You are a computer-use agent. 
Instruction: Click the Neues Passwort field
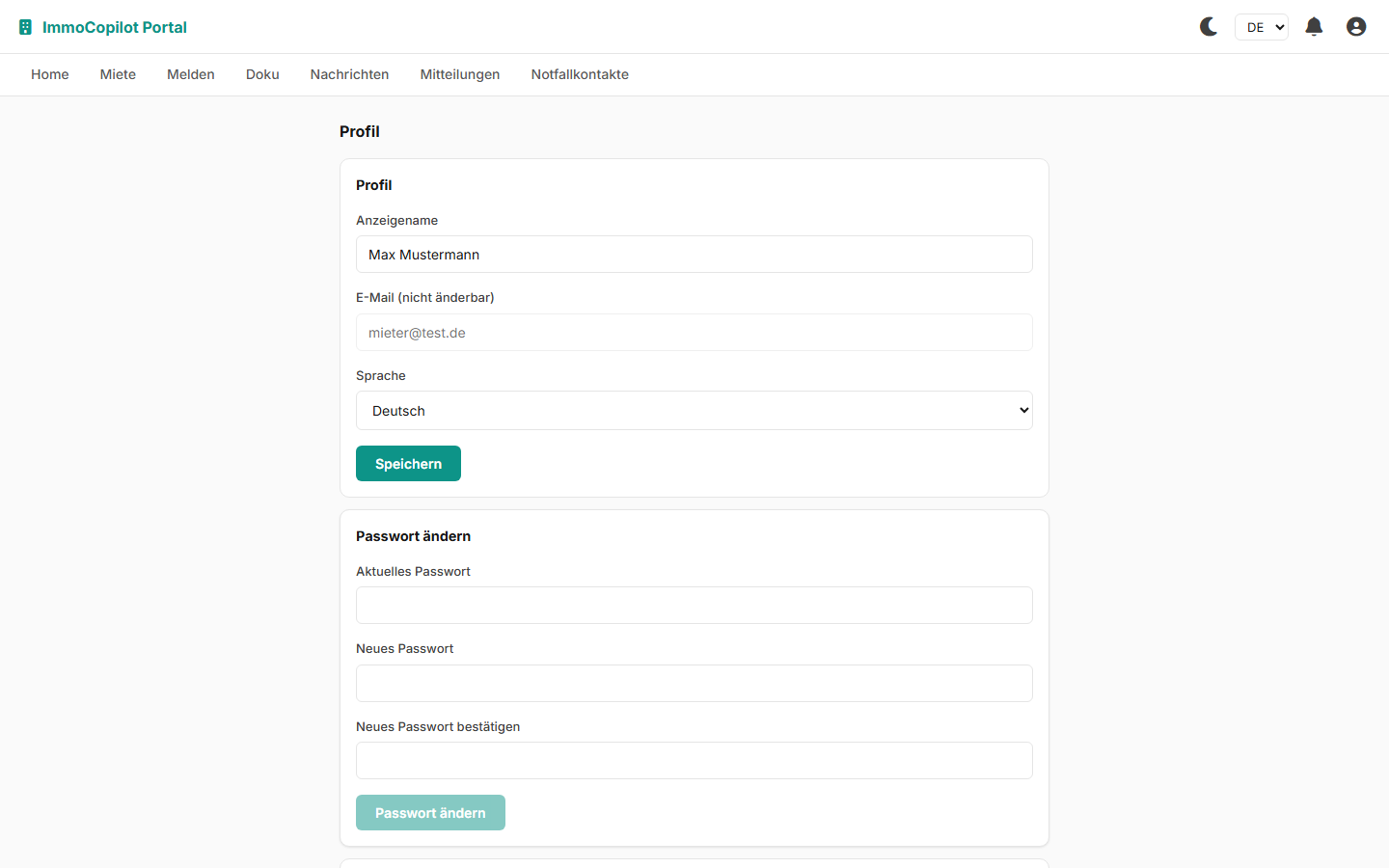click(x=694, y=683)
